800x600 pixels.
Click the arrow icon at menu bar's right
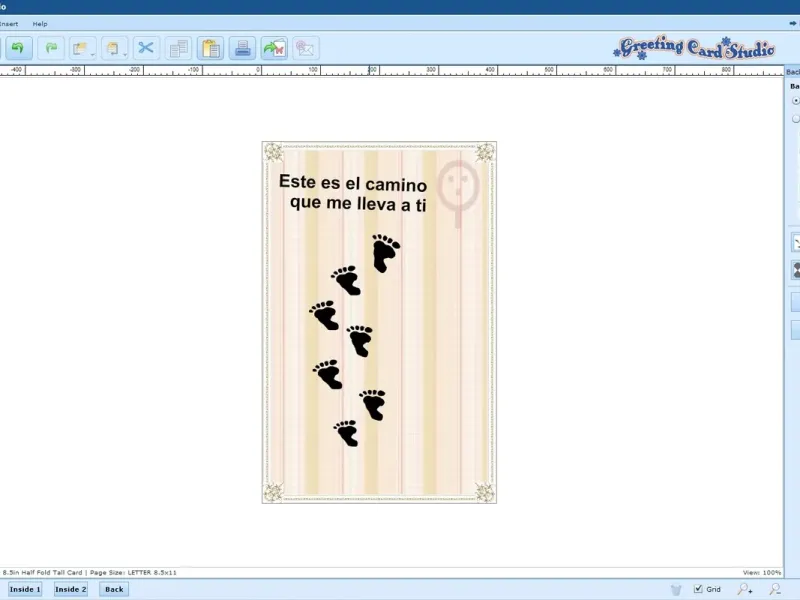click(792, 23)
